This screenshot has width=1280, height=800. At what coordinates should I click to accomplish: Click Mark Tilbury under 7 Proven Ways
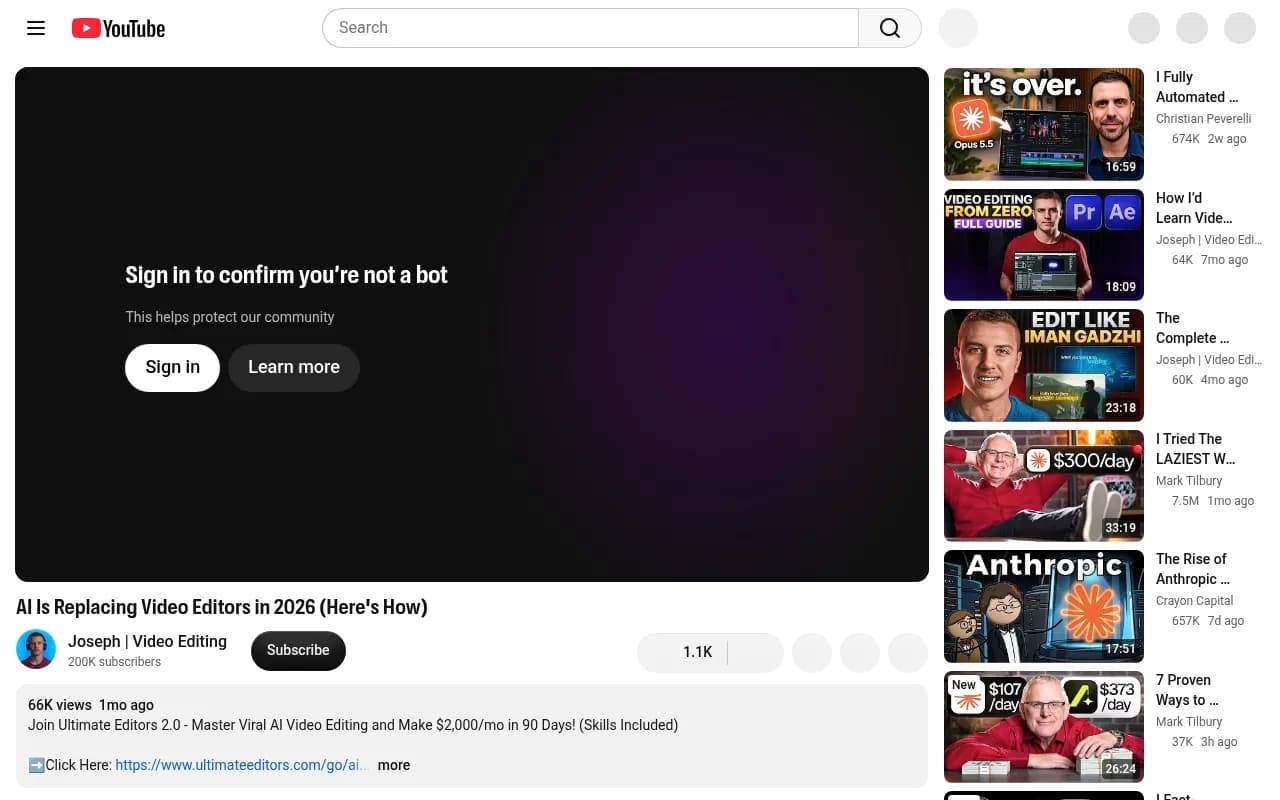(x=1189, y=722)
